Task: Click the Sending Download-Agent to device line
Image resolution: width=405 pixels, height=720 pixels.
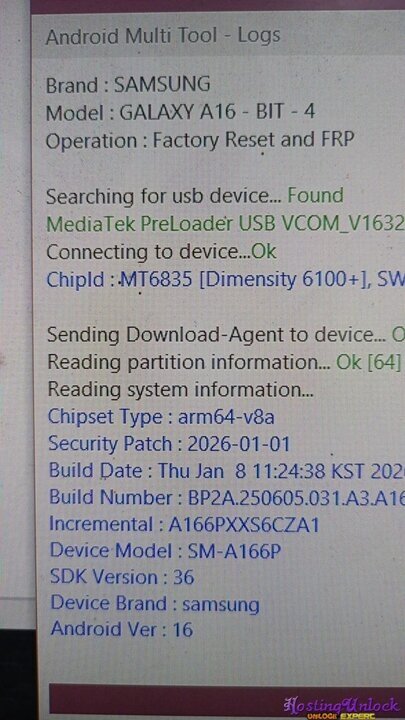Action: coord(226,335)
